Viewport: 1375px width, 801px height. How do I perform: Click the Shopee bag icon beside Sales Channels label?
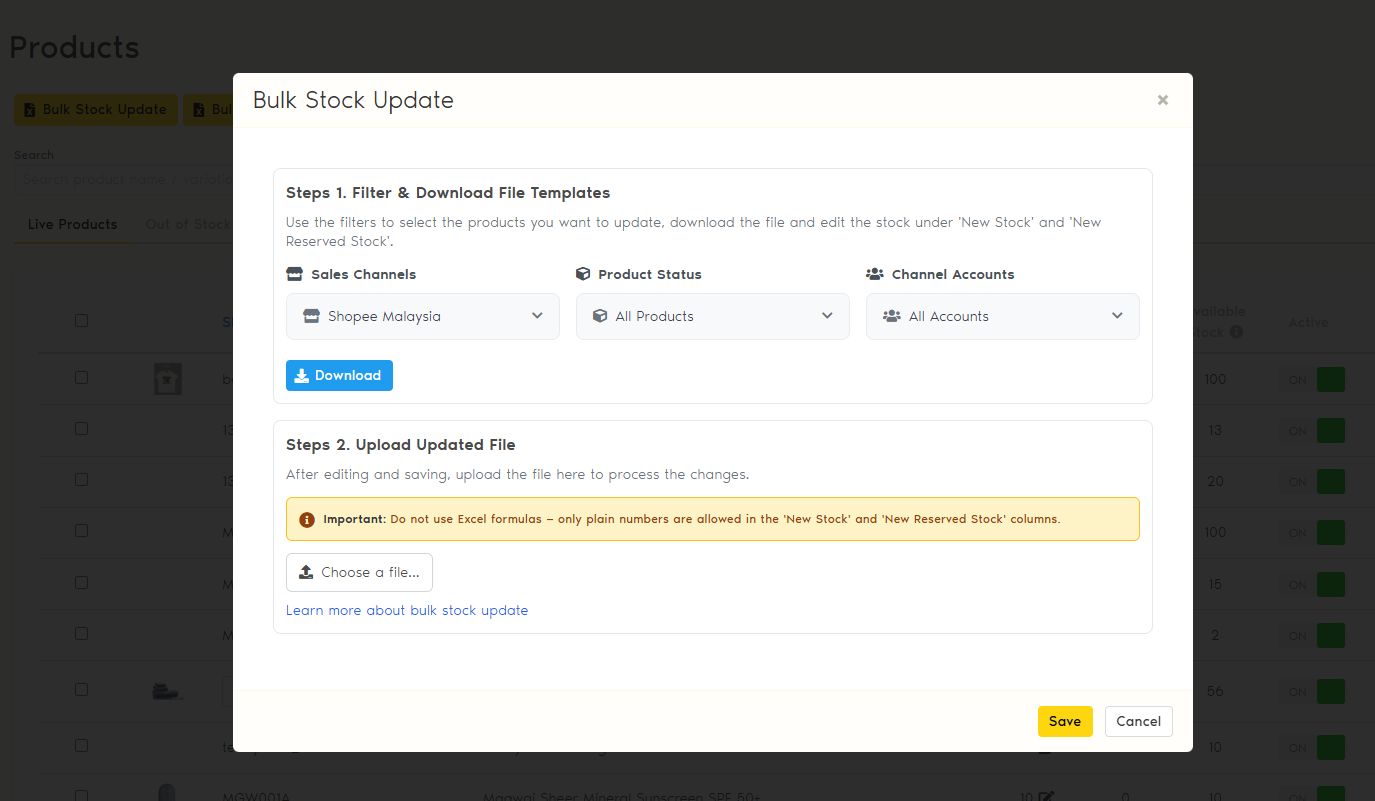coord(294,273)
